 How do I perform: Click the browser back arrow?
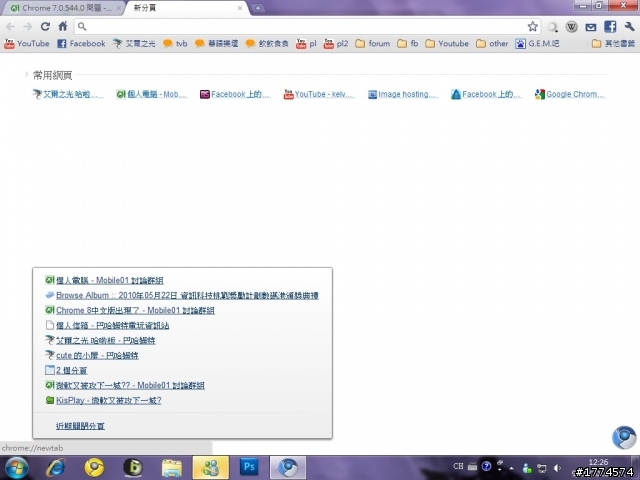pos(10,27)
